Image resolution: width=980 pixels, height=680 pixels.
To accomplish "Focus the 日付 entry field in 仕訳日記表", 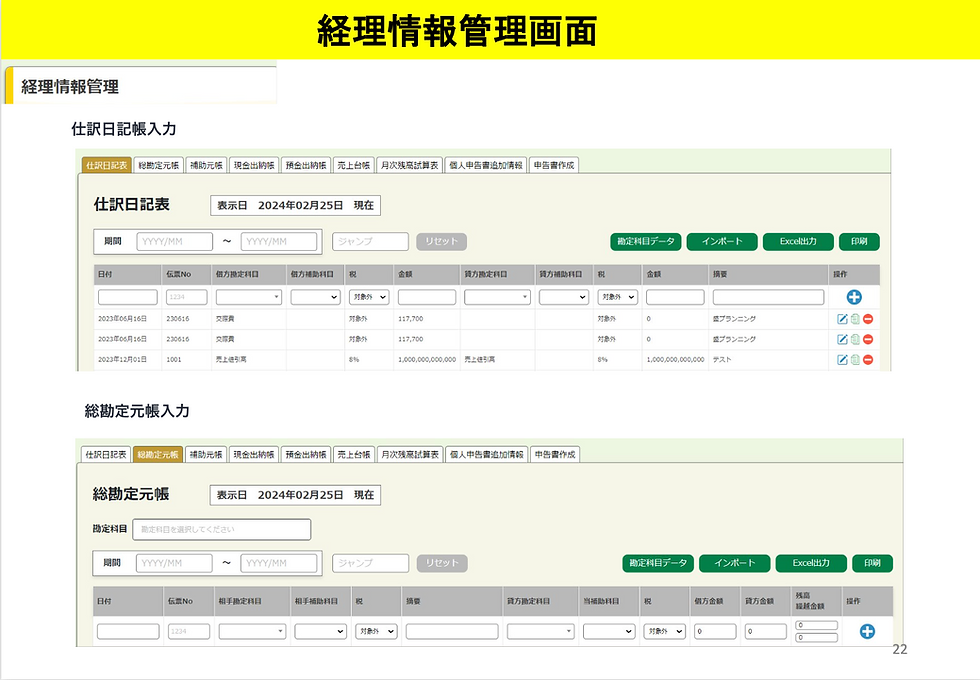I will 128,297.
